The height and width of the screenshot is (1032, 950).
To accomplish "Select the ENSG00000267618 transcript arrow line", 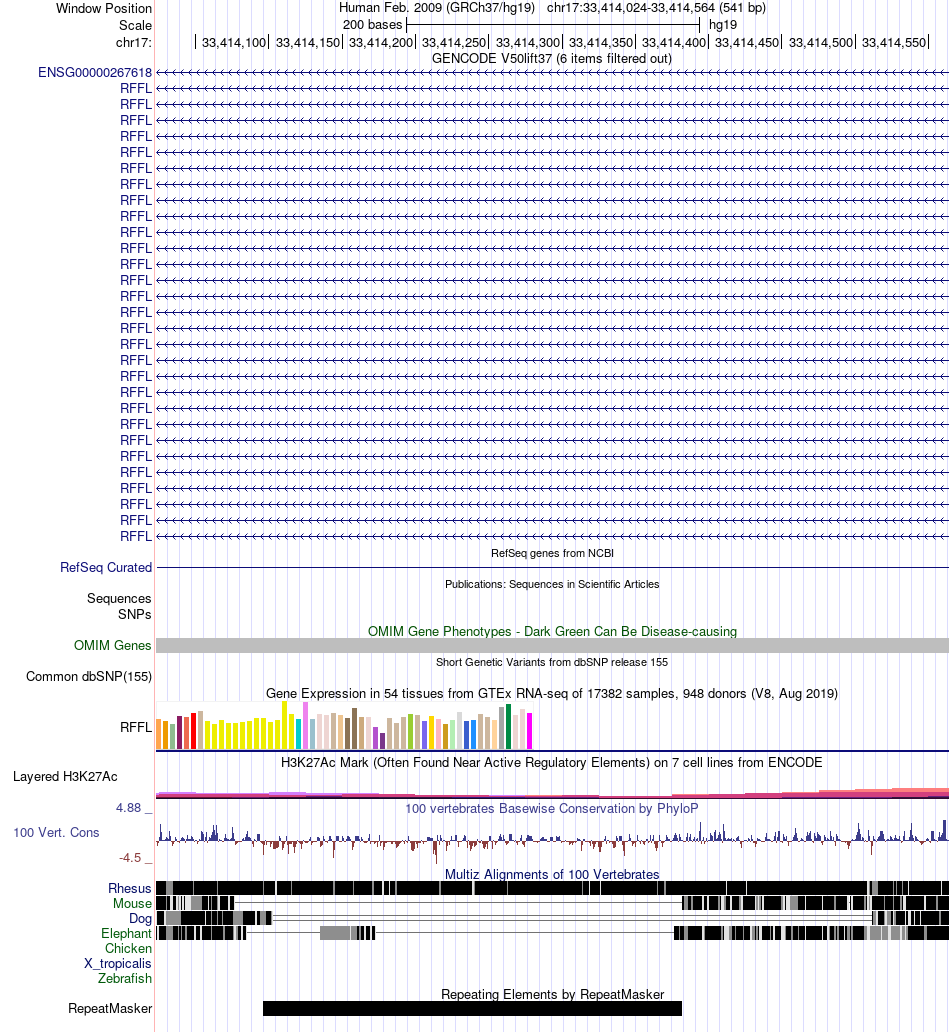I will [552, 72].
